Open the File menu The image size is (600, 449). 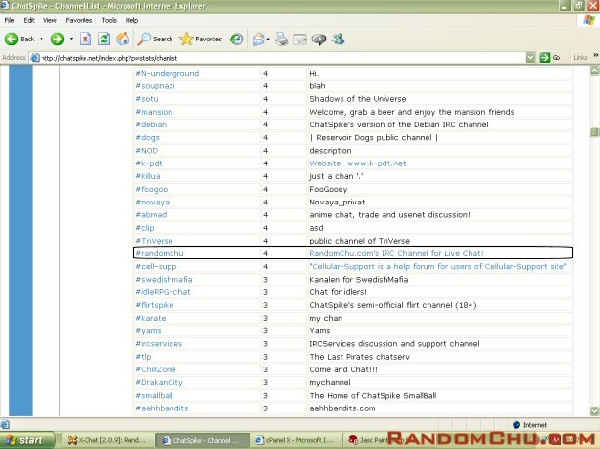point(10,20)
